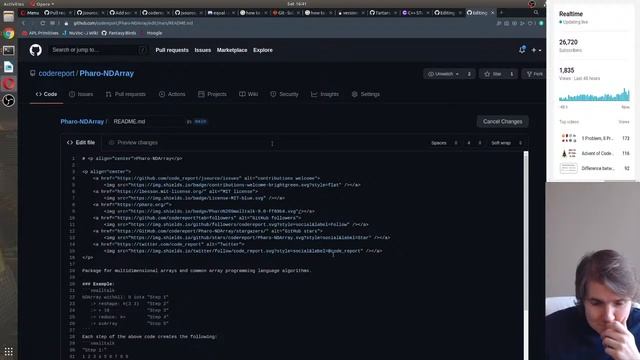Screen dimensions: 640x360
Task: Focus the 'Search or jump to' field
Action: click(x=99, y=50)
